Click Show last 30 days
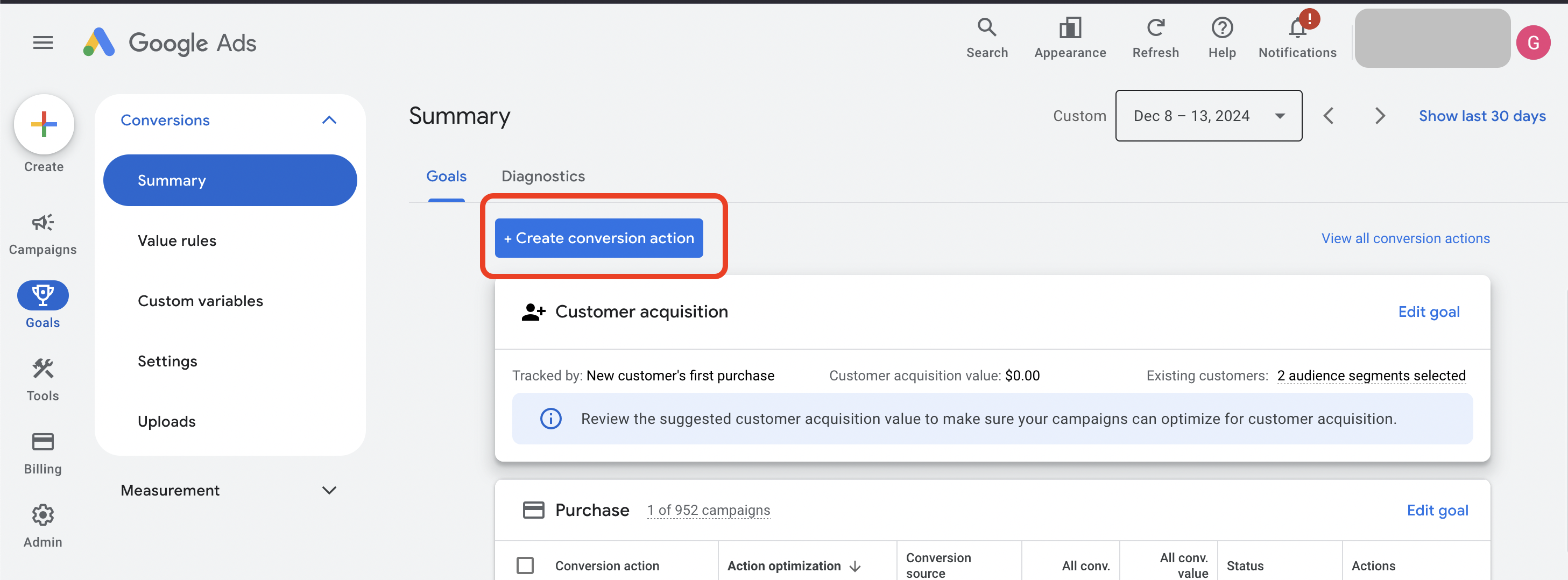 [1481, 116]
